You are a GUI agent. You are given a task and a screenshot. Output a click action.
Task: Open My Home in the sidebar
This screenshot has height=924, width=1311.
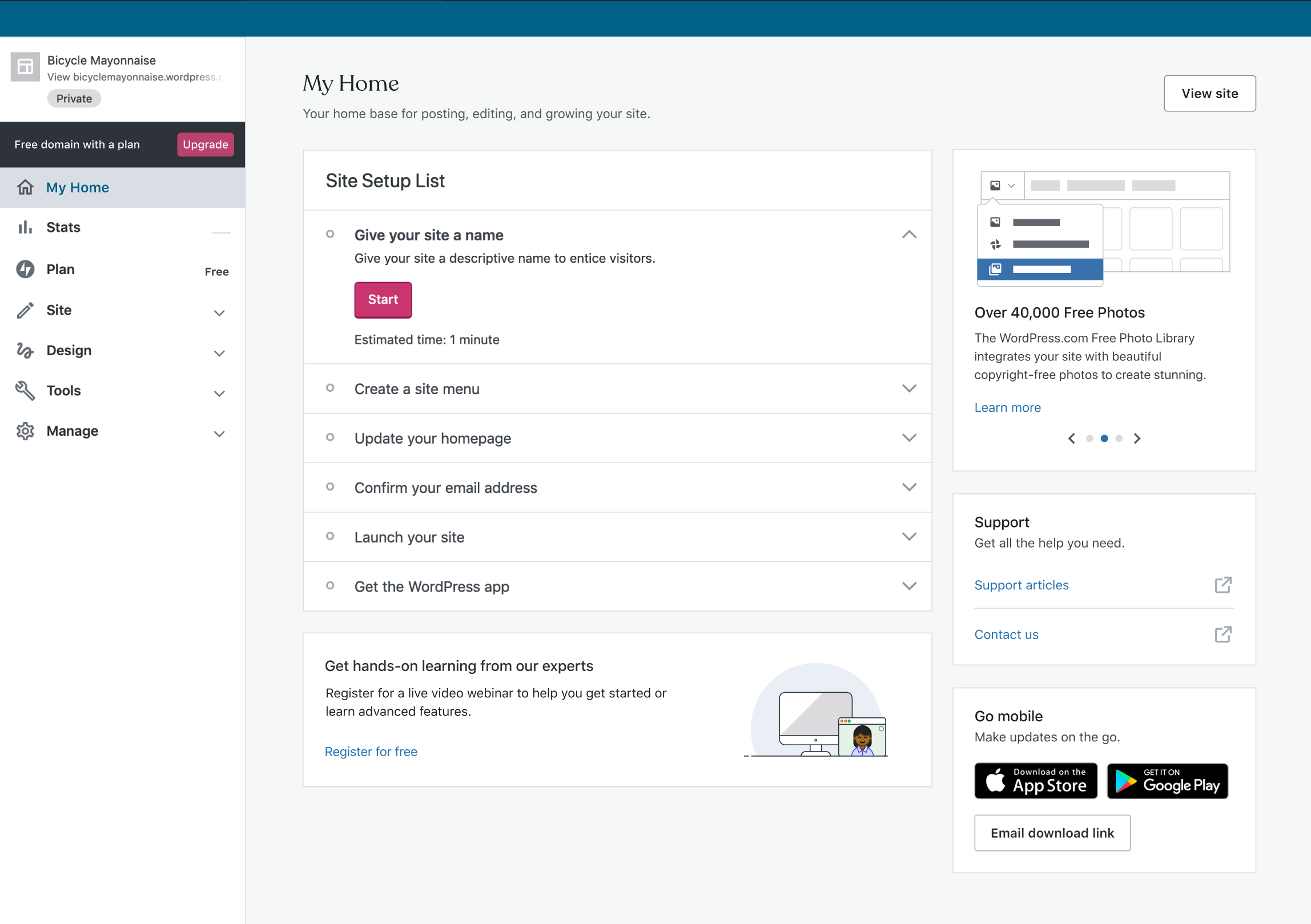click(x=78, y=187)
